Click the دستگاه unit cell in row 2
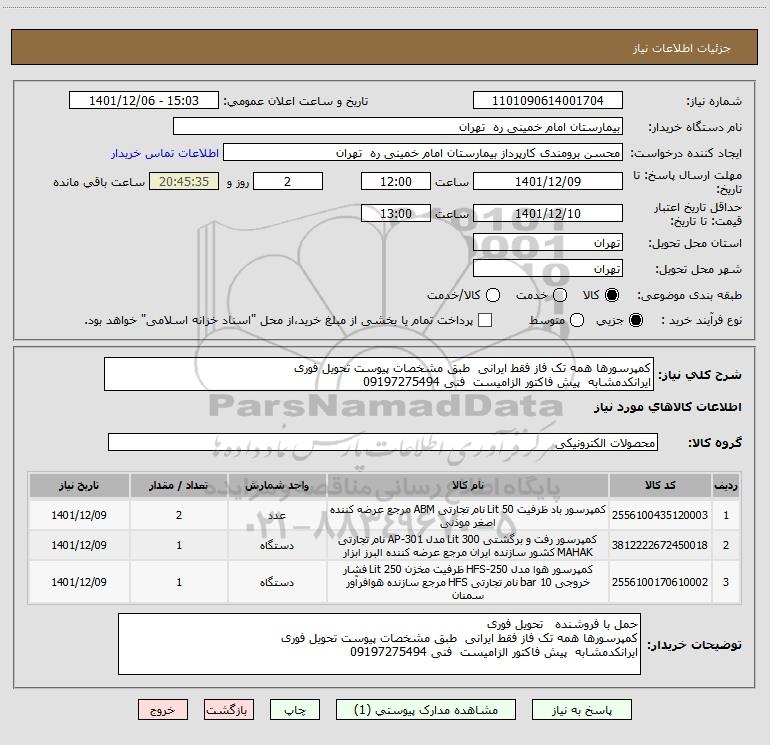Viewport: 770px width, 745px height. coord(277,546)
